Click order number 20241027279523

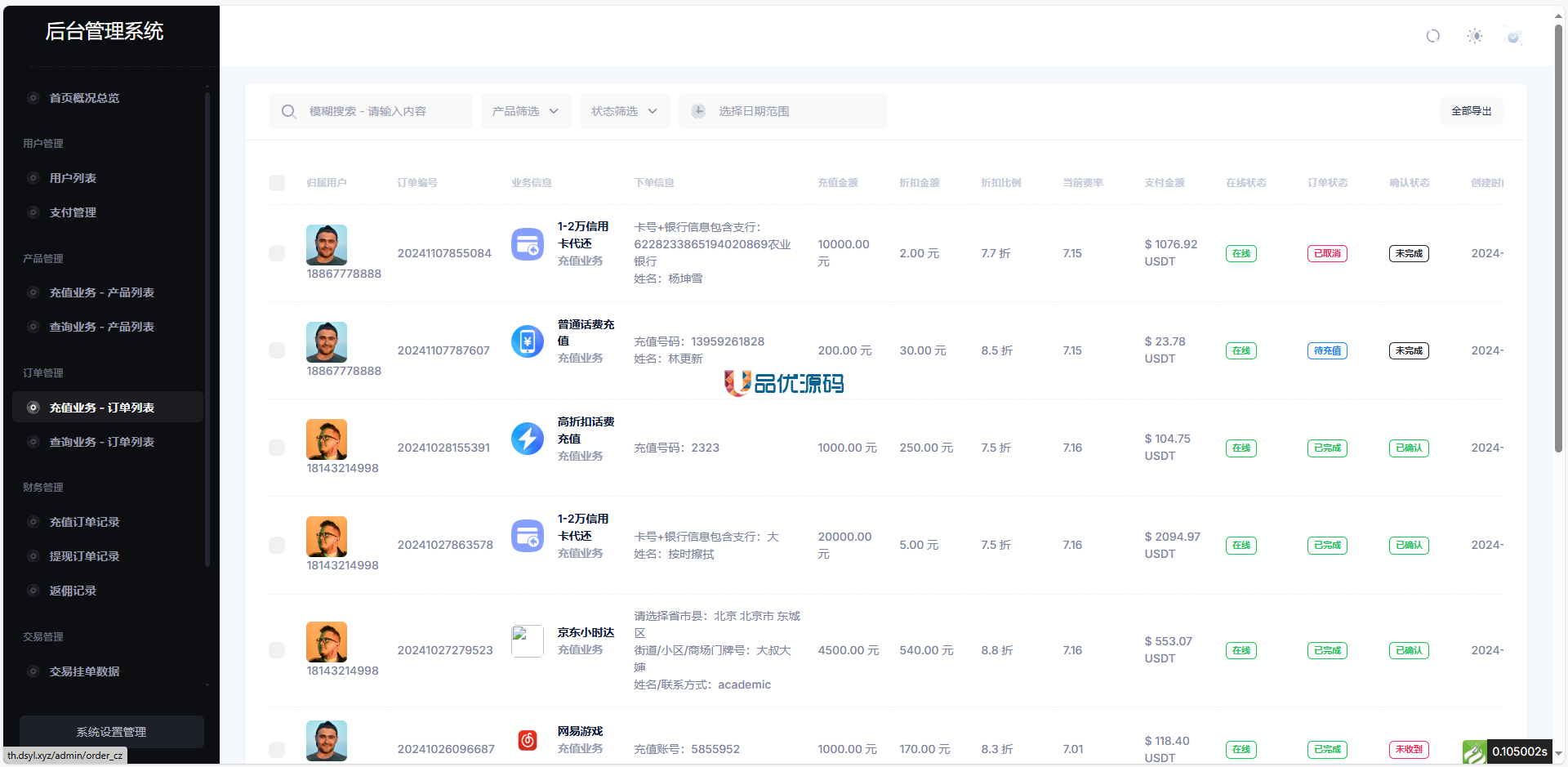coord(445,650)
